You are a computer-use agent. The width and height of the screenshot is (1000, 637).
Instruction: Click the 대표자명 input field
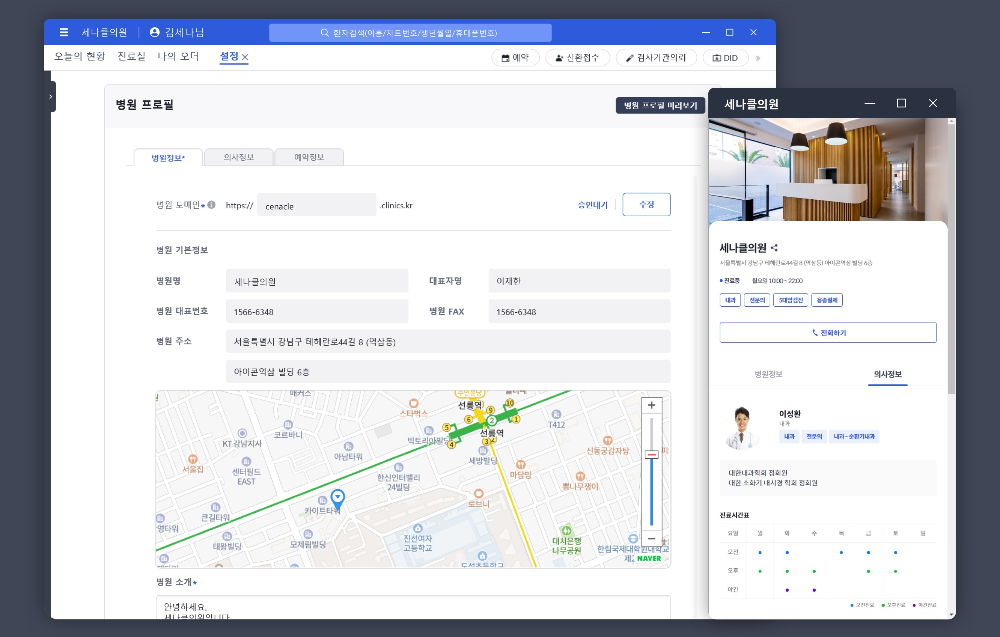click(580, 281)
